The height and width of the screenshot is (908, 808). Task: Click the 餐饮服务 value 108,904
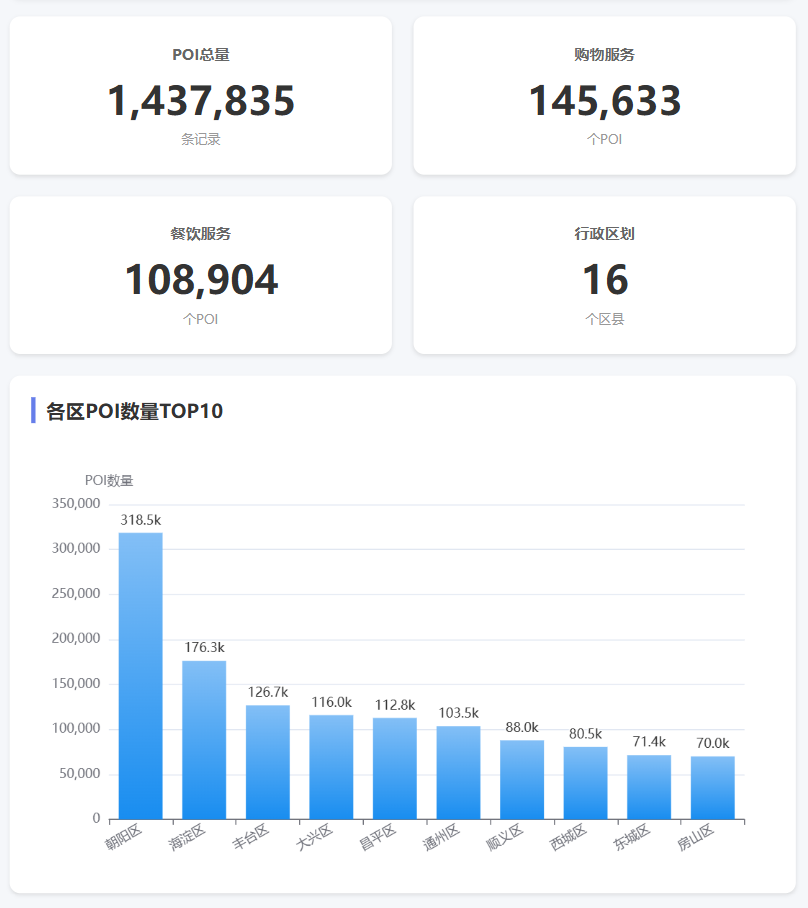coord(201,280)
